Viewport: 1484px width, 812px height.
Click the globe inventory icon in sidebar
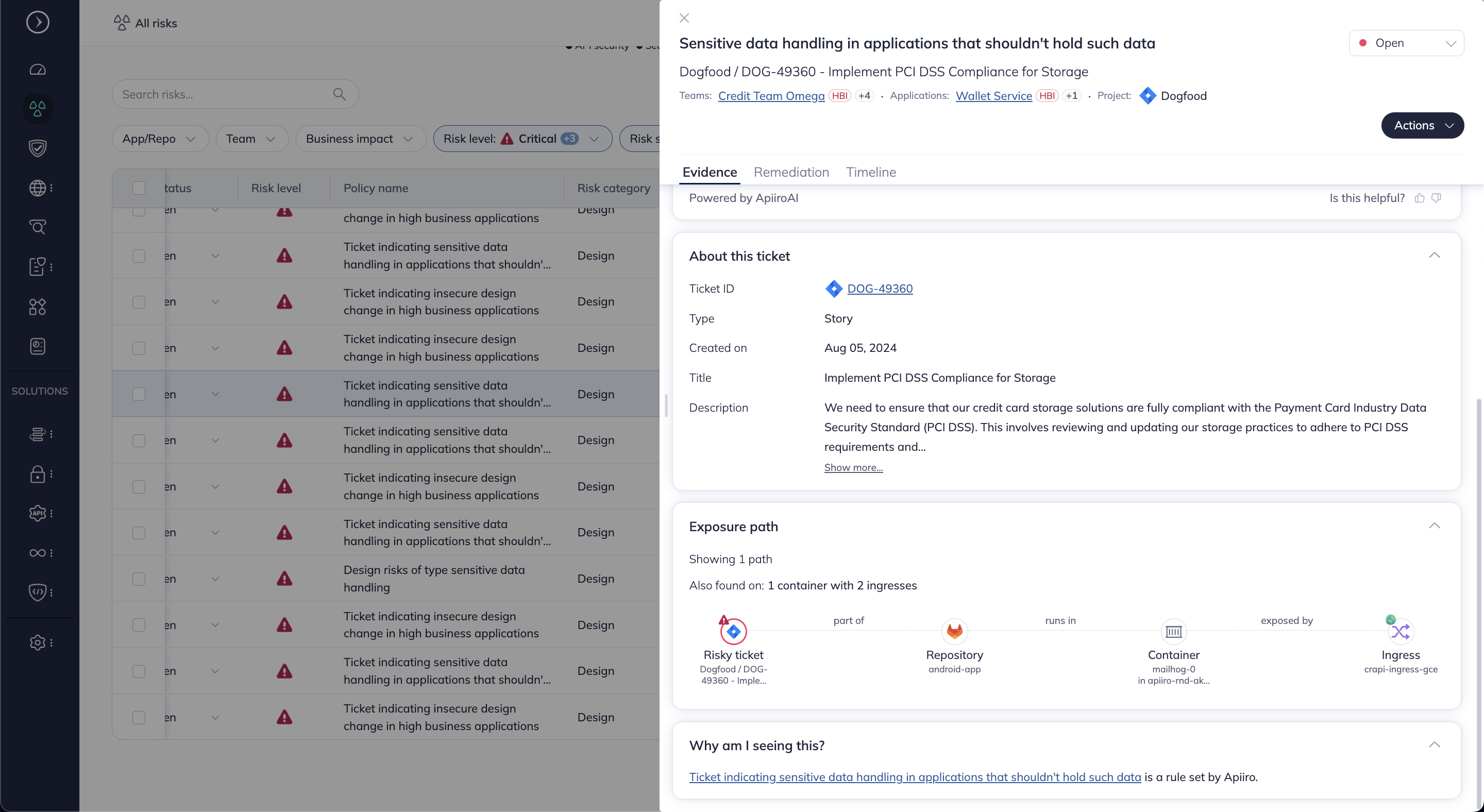click(38, 188)
